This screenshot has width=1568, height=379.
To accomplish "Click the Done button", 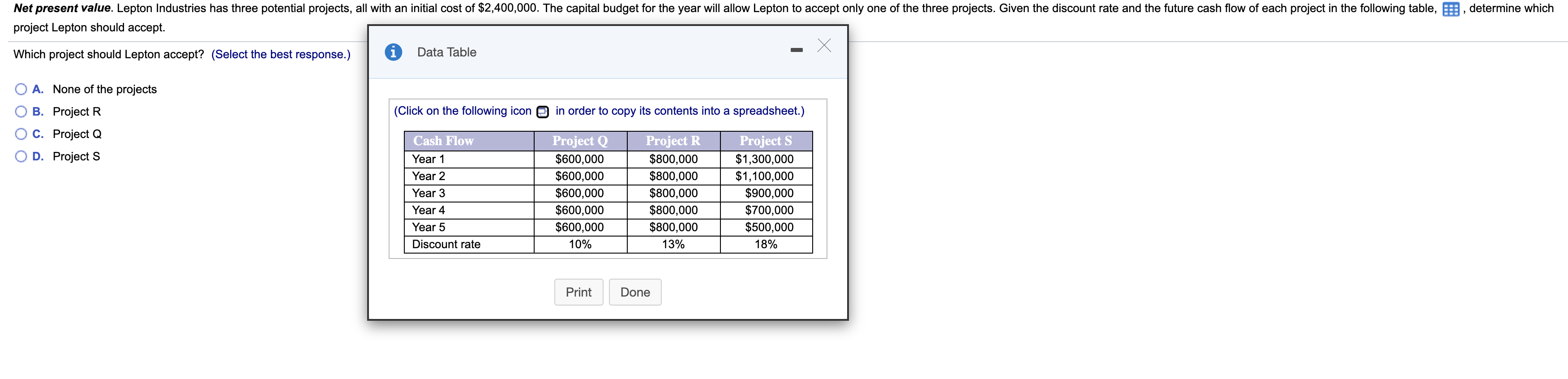I will coord(635,293).
